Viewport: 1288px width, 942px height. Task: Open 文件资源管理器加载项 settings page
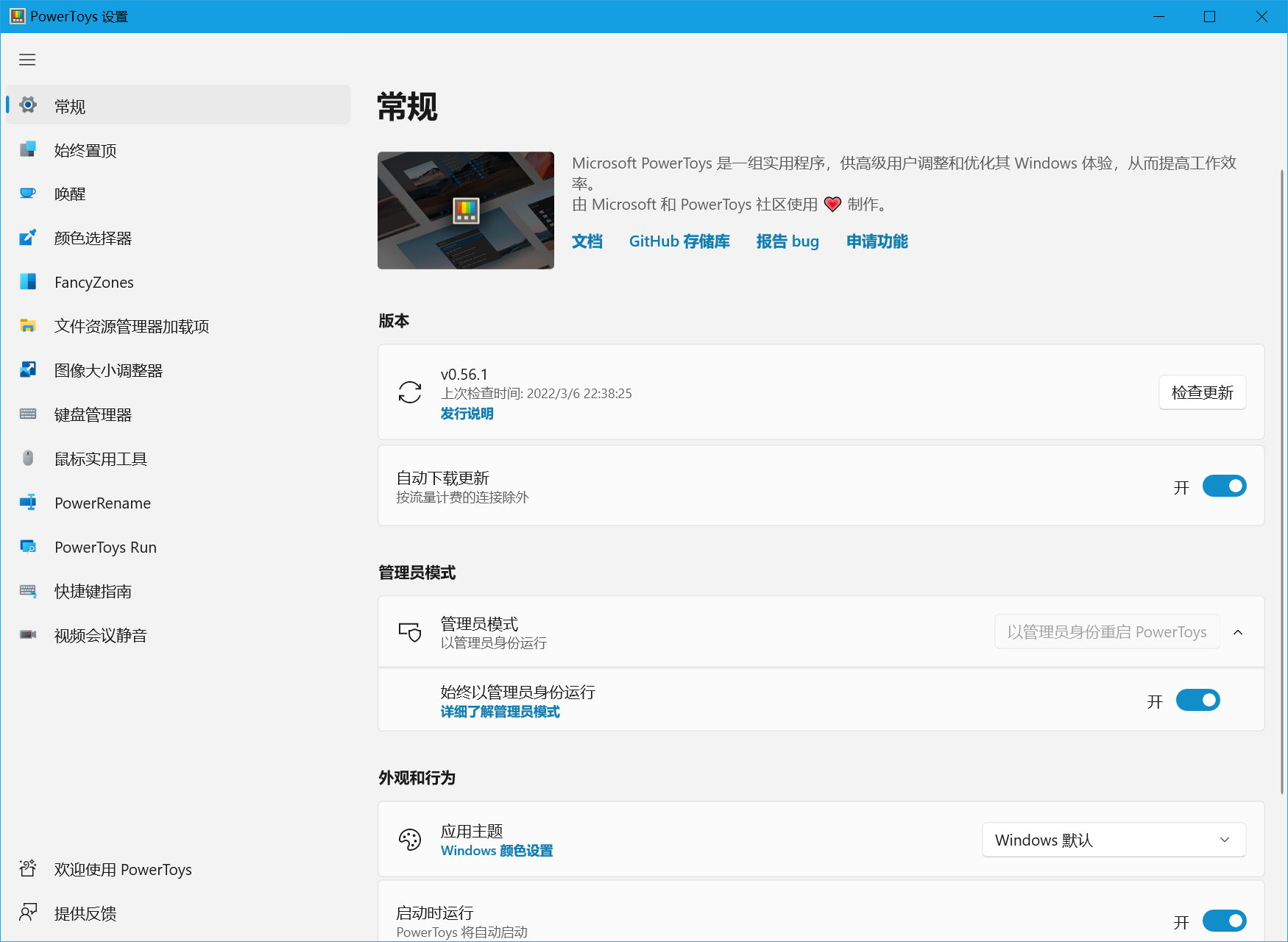(x=178, y=327)
